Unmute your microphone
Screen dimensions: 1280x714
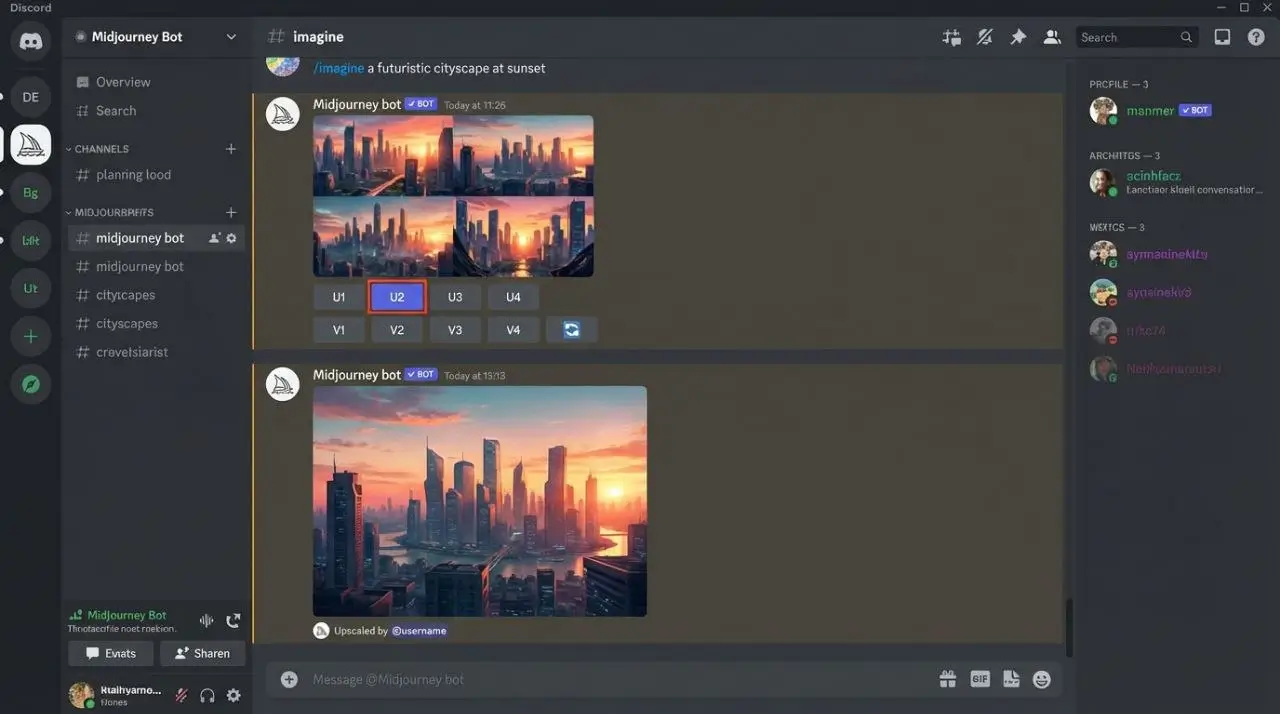pyautogui.click(x=181, y=695)
